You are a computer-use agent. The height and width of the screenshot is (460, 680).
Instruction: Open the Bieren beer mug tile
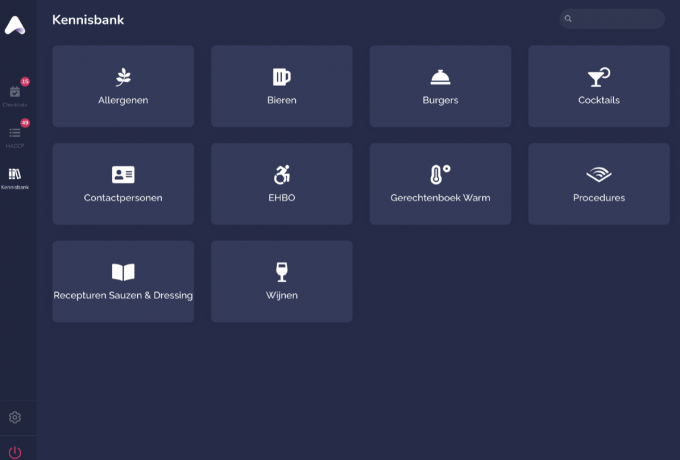[x=281, y=86]
